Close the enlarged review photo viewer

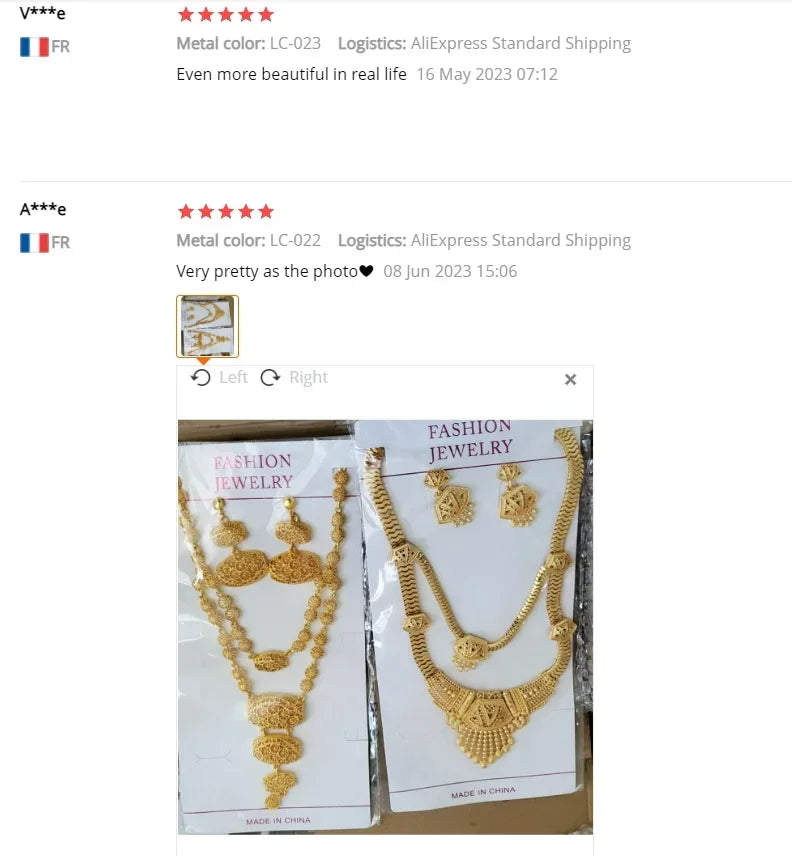click(x=570, y=379)
